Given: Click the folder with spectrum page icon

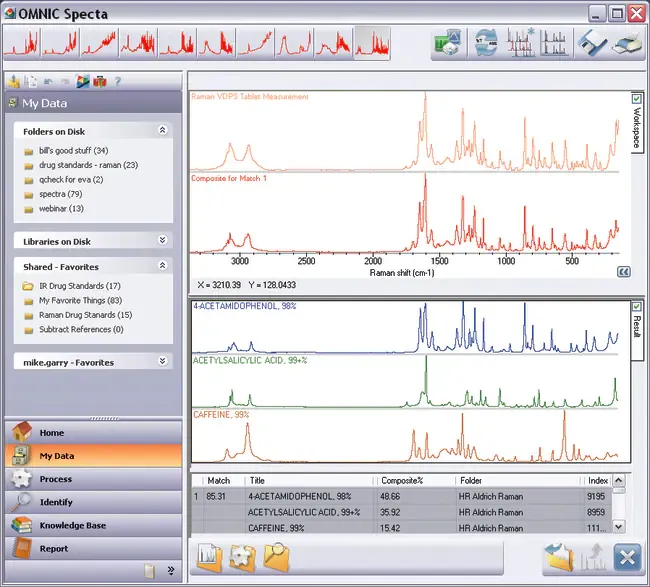Looking at the screenshot, I should 209,558.
